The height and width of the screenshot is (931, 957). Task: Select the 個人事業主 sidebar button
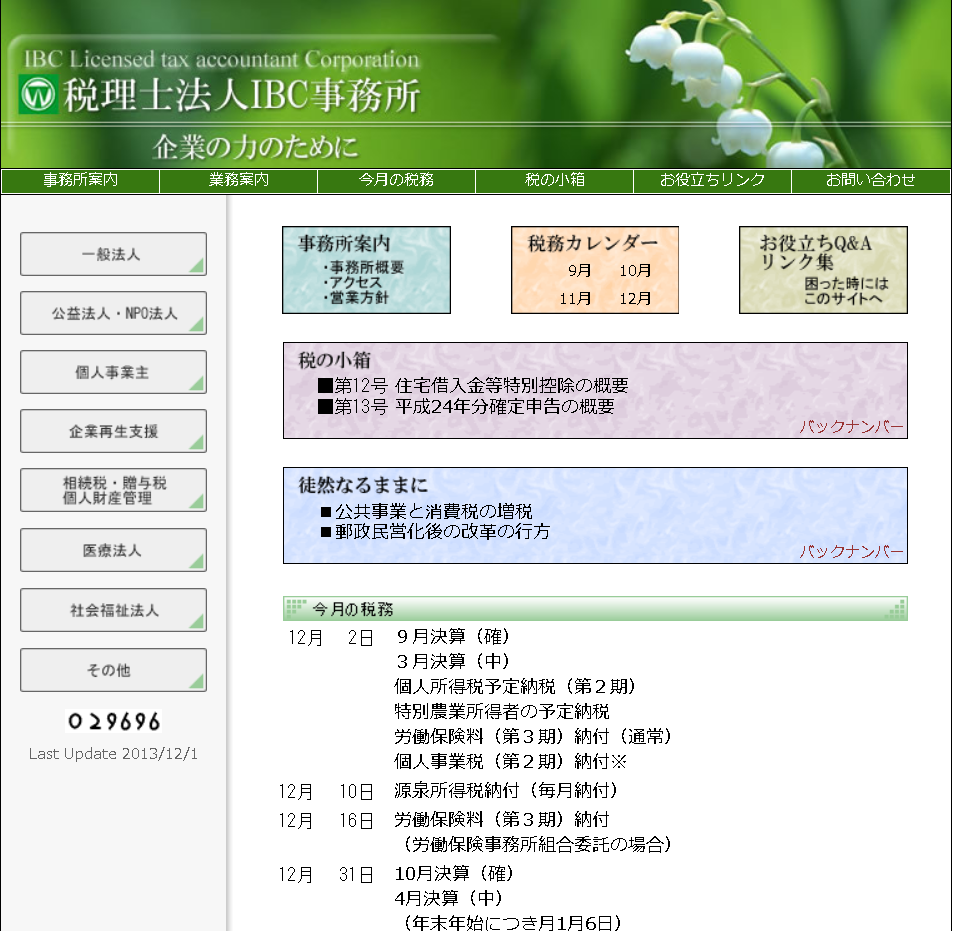click(113, 372)
